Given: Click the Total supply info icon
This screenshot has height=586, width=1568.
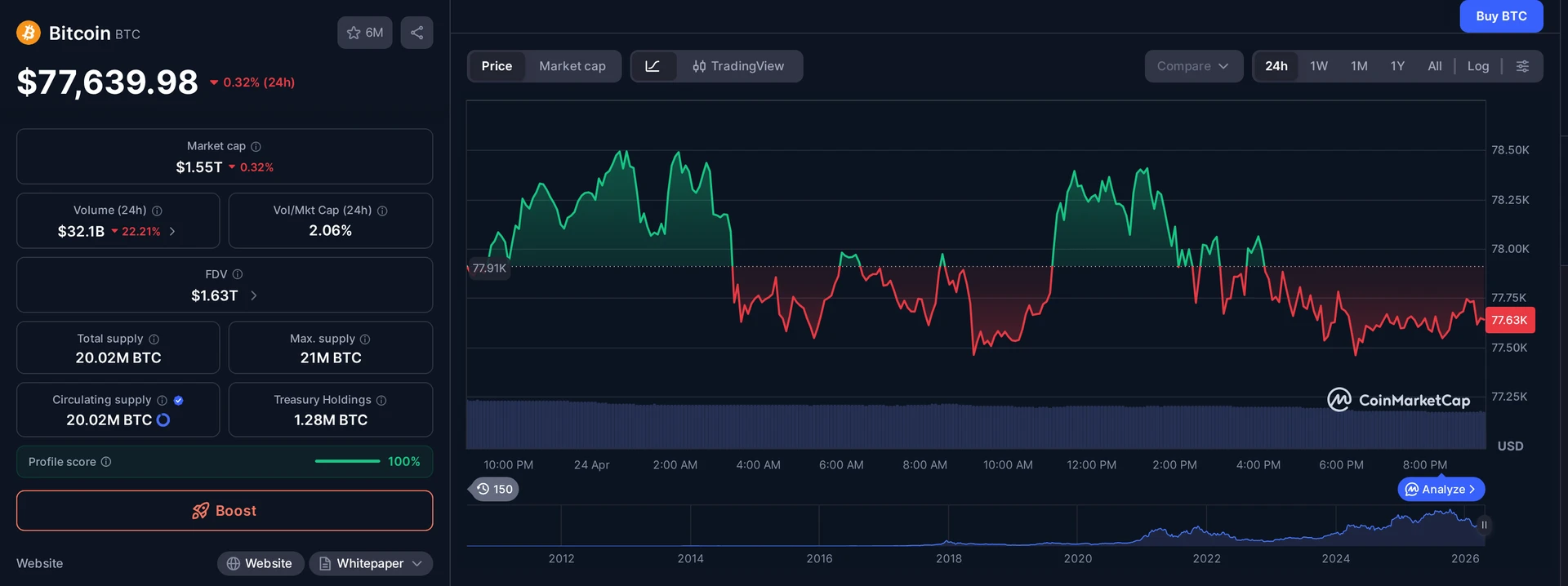Looking at the screenshot, I should (154, 339).
